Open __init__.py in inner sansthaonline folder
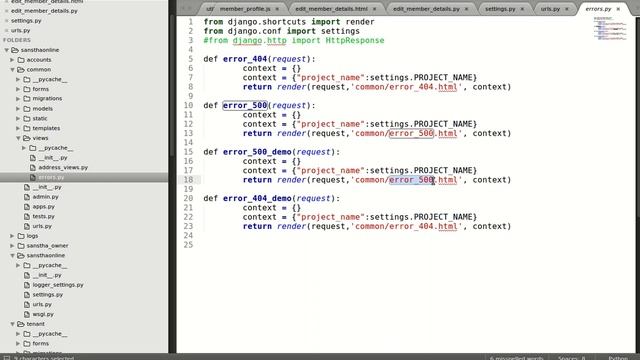Image resolution: width=640 pixels, height=360 pixels. click(x=47, y=275)
